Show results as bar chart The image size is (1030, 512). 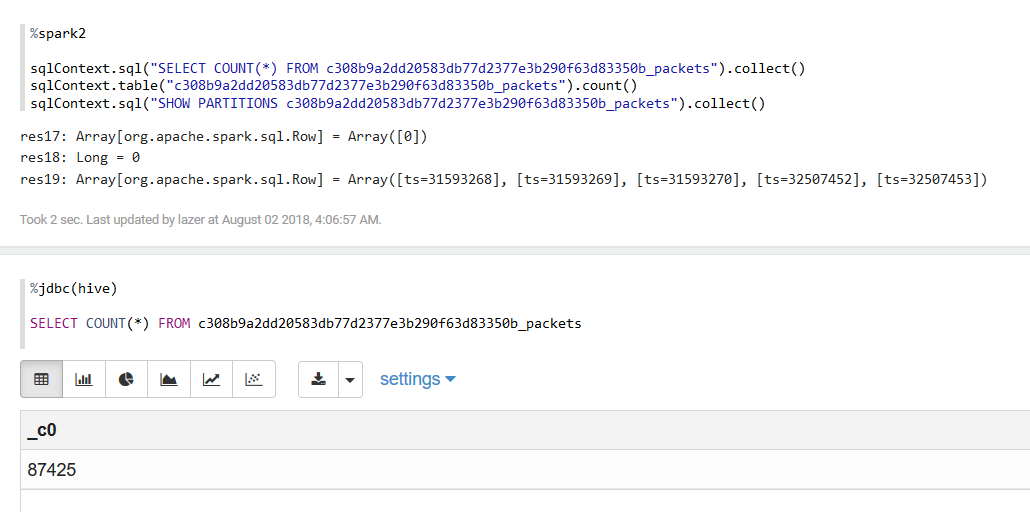coord(84,380)
